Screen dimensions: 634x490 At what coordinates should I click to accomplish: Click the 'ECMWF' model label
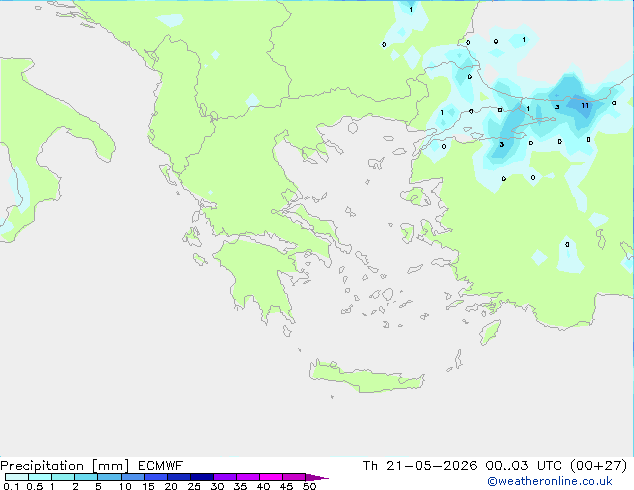click(161, 466)
